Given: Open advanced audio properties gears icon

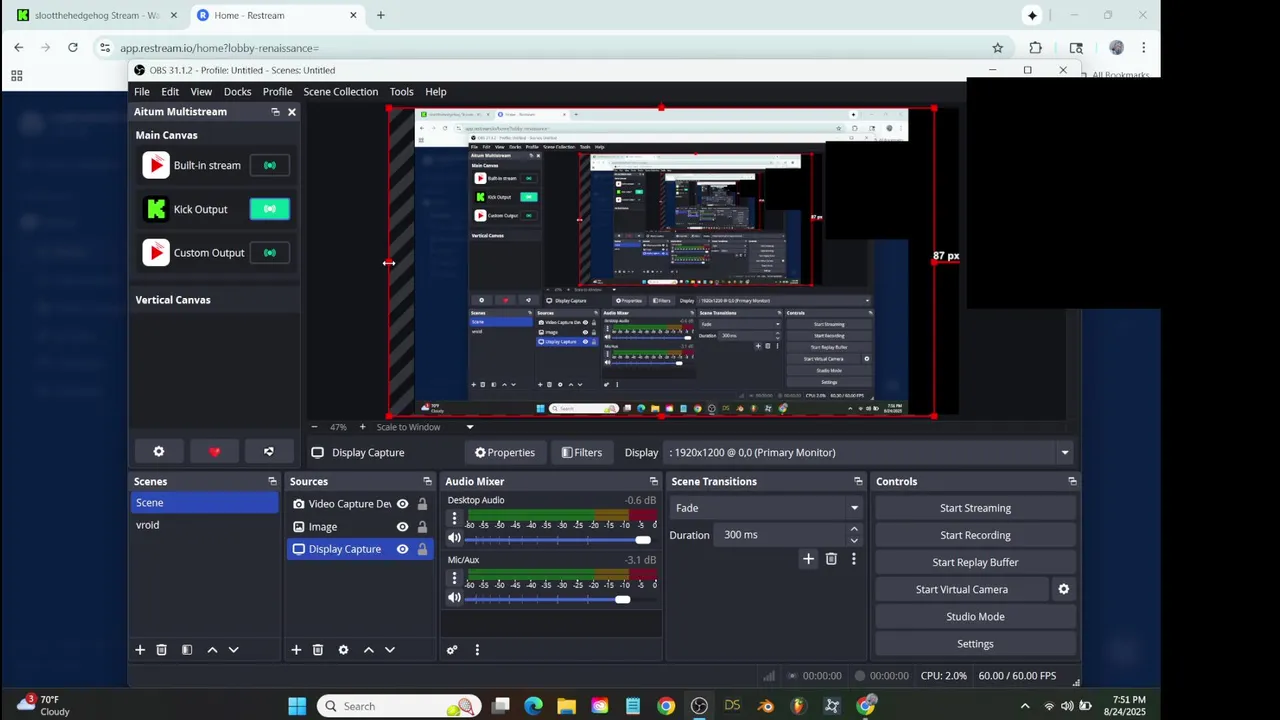Looking at the screenshot, I should coord(452,650).
